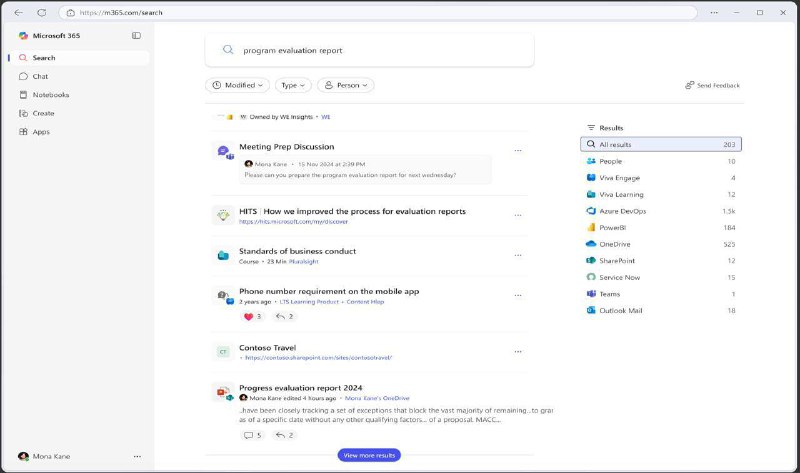Reload the page with the refresh icon
800x473 pixels.
pos(42,12)
